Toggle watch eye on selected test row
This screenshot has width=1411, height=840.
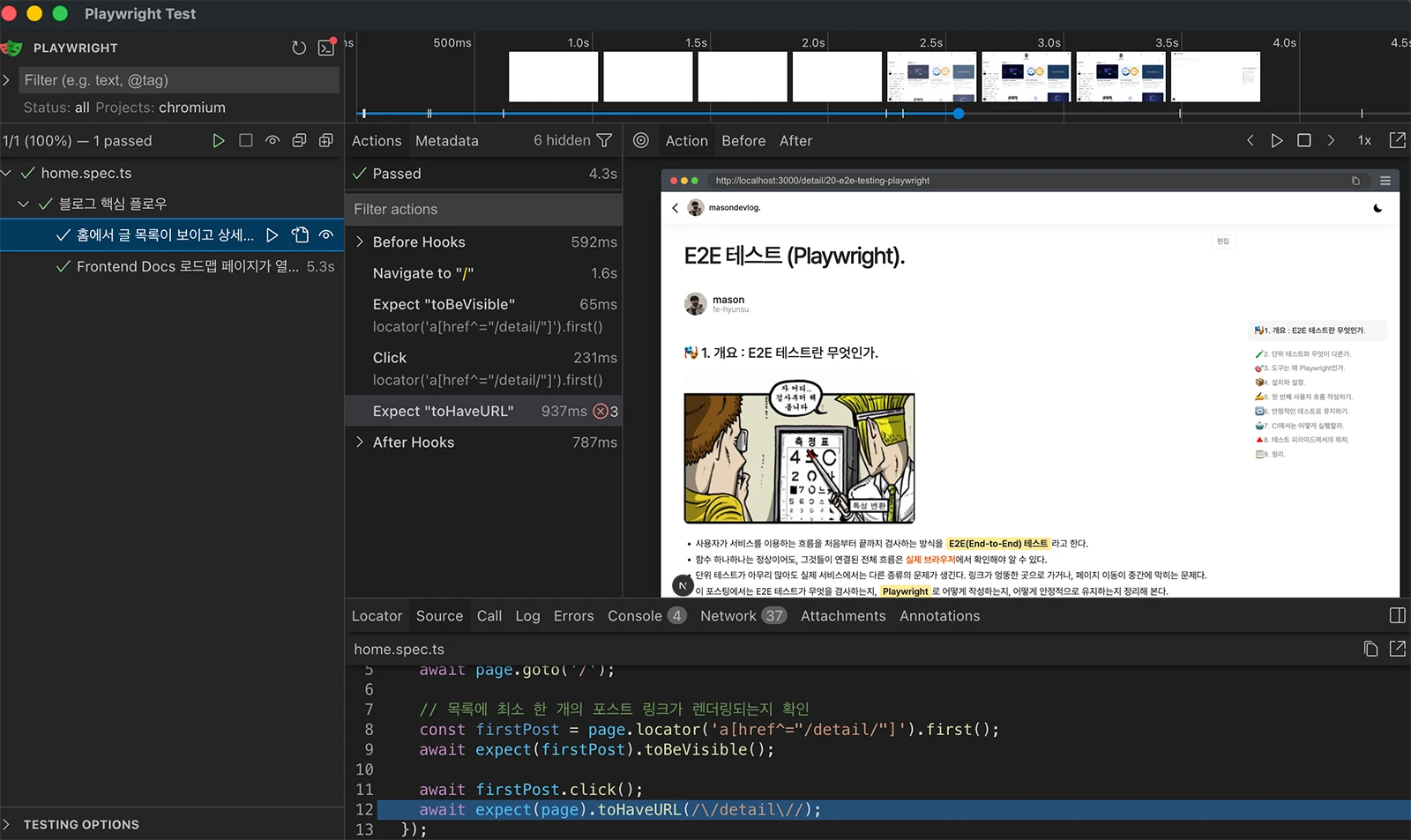coord(326,235)
